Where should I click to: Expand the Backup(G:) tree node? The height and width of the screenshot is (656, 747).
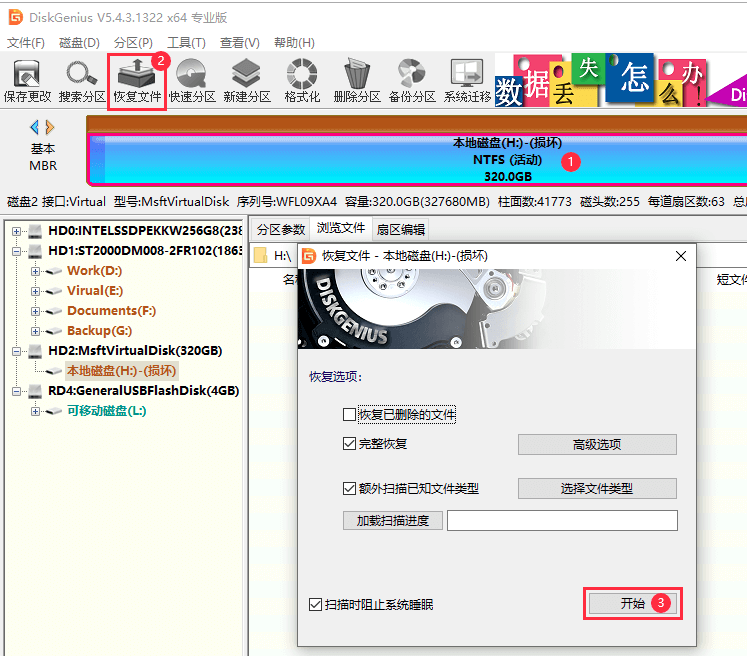tap(36, 332)
